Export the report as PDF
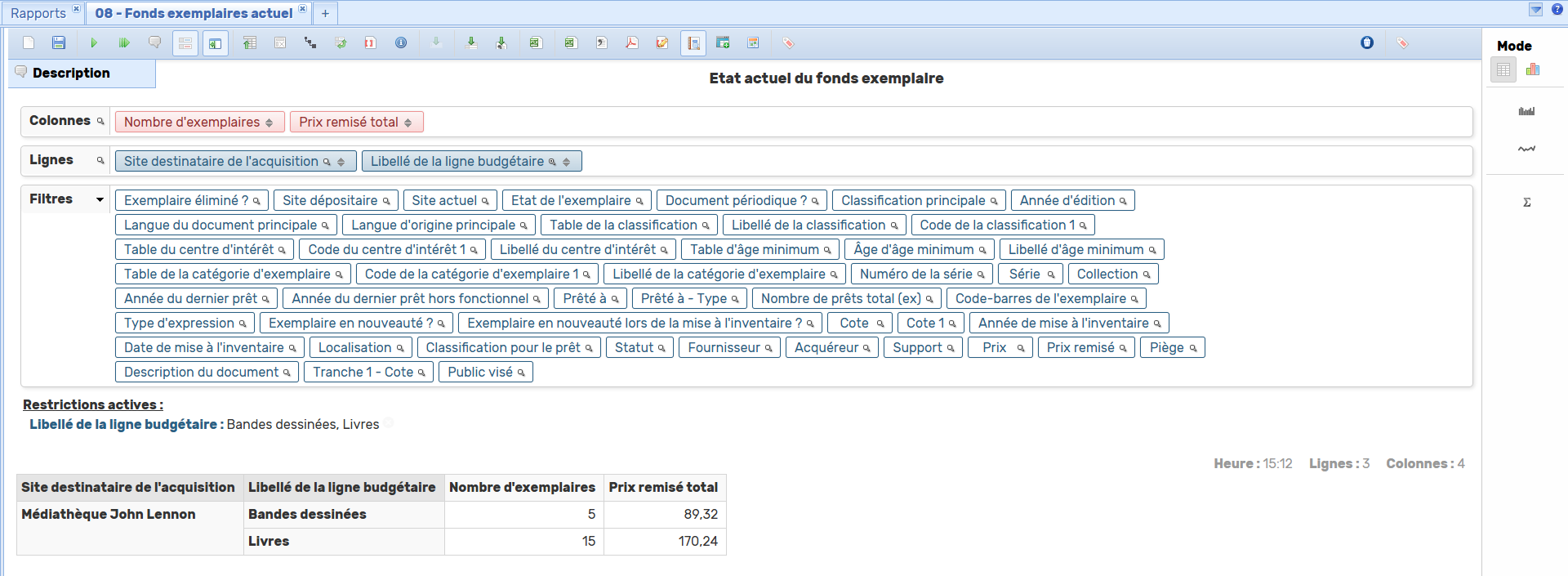This screenshot has width=1568, height=576. (632, 42)
